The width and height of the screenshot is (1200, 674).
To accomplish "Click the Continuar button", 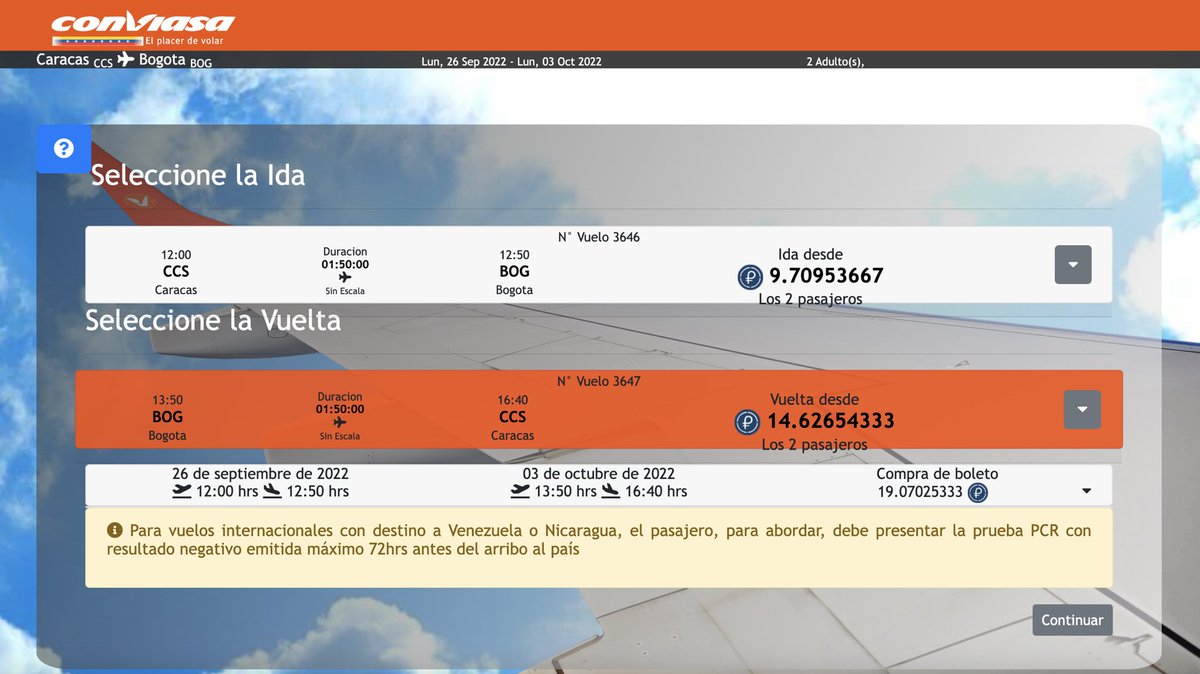I will click(1071, 619).
